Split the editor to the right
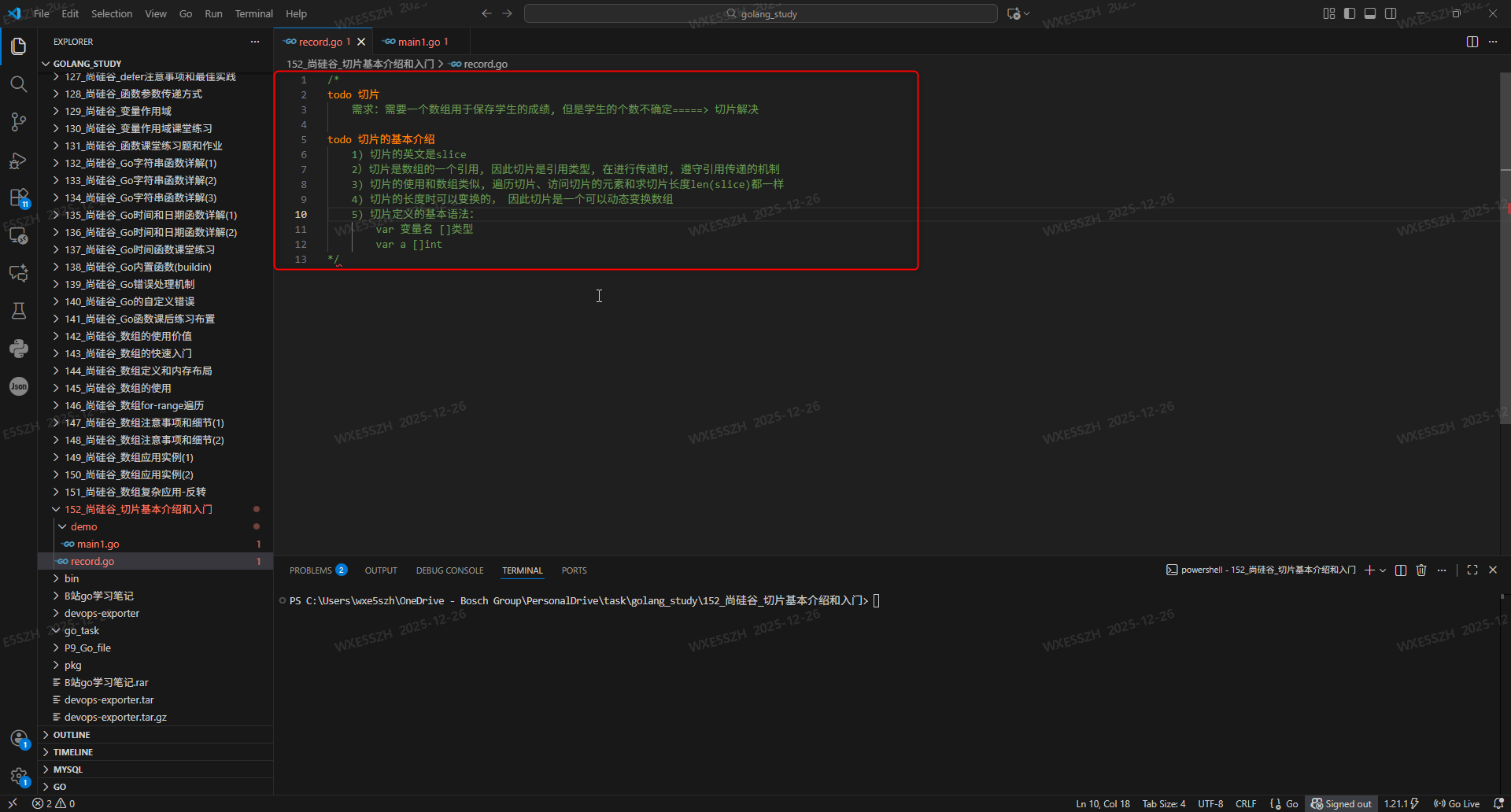The height and width of the screenshot is (812, 1511). tap(1472, 42)
